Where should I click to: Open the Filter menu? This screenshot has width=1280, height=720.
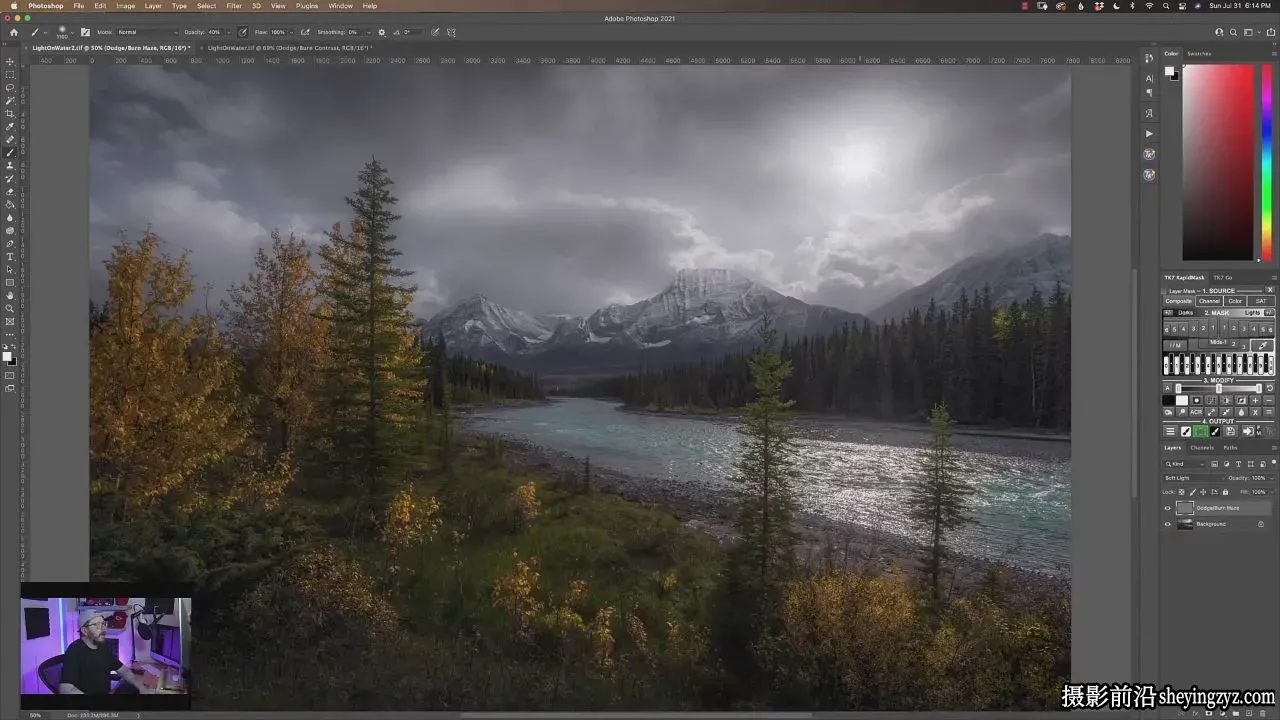click(x=234, y=6)
